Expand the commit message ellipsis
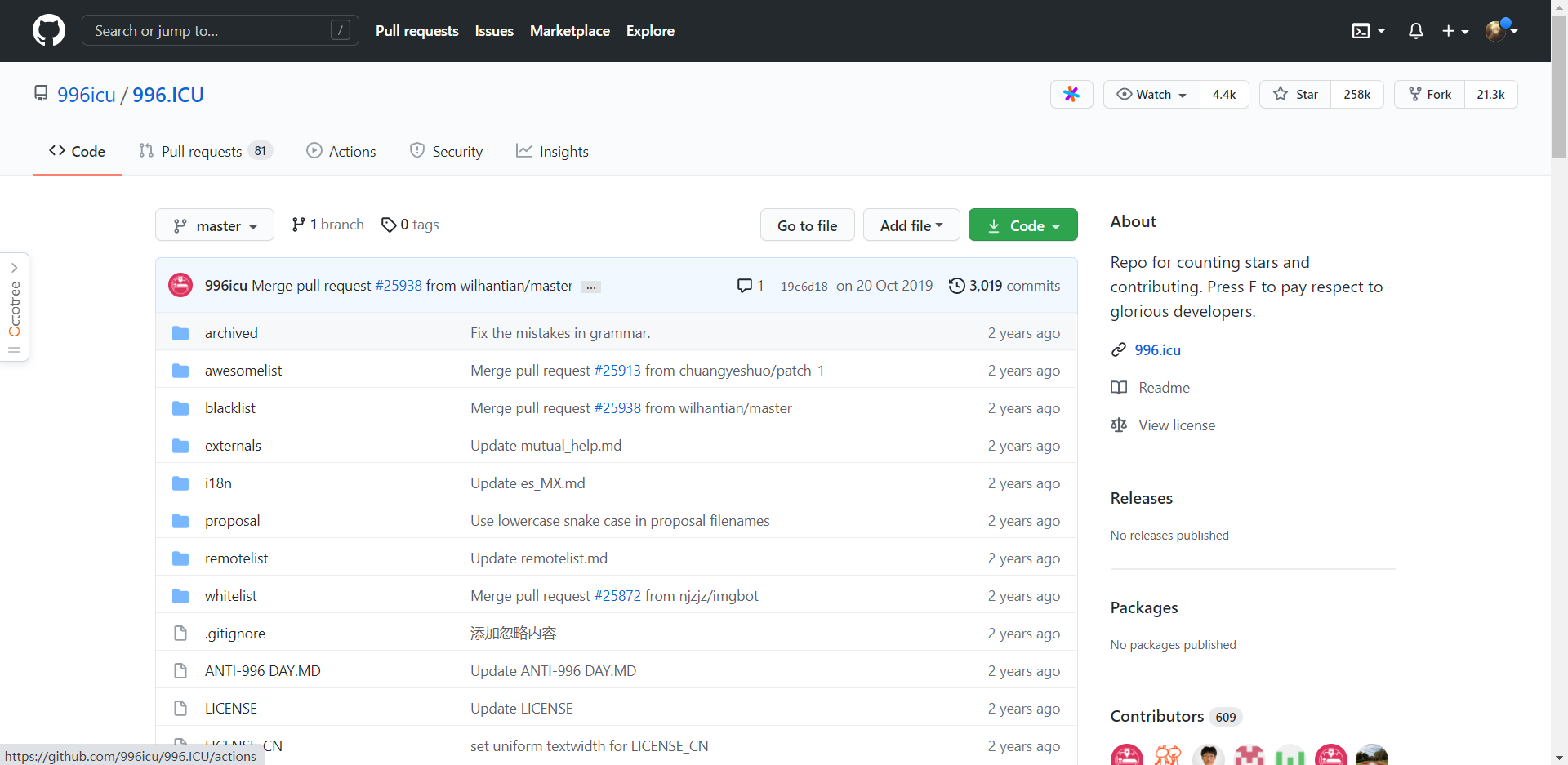 pos(591,287)
